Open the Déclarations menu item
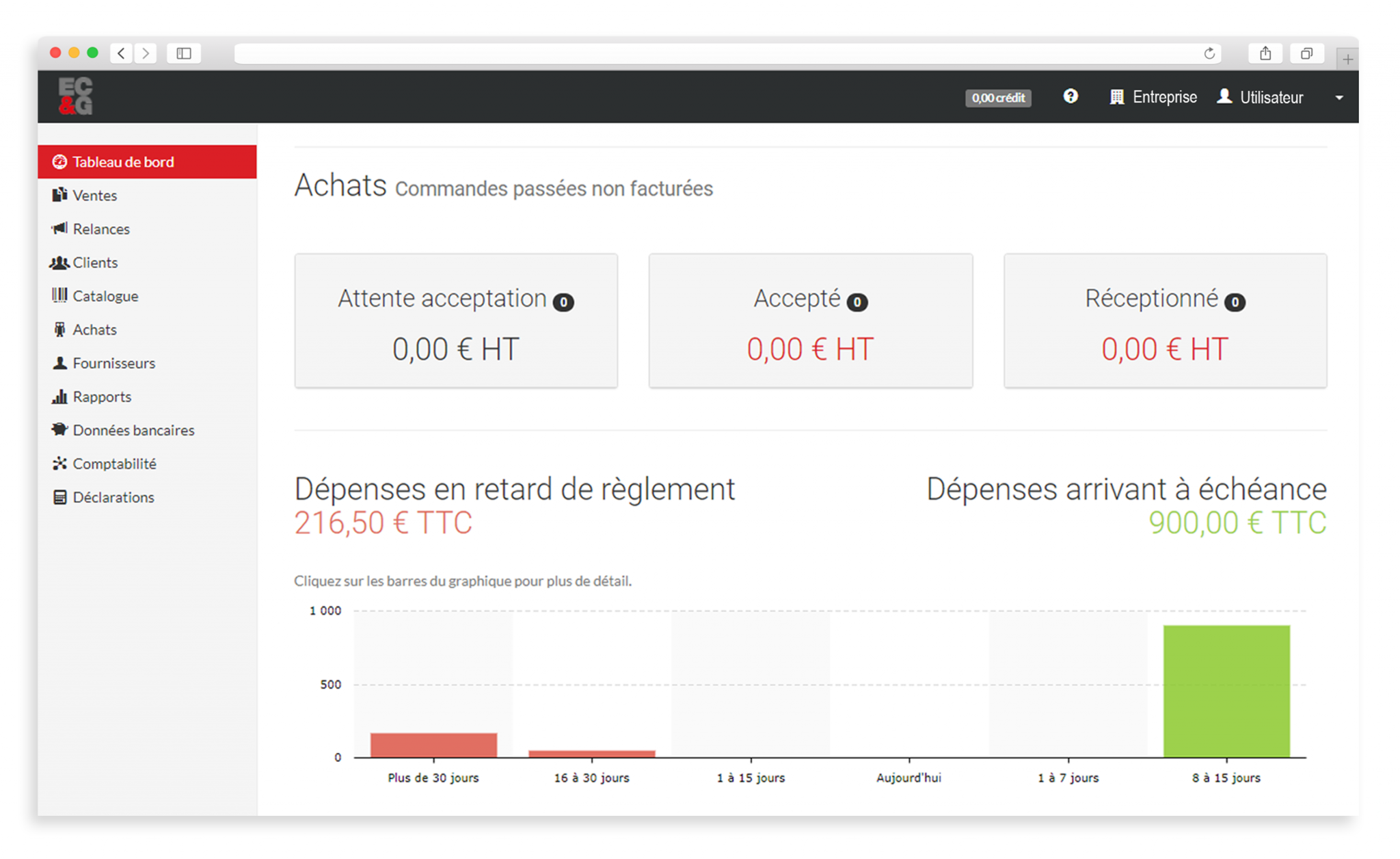The image size is (1400, 859). [147, 497]
